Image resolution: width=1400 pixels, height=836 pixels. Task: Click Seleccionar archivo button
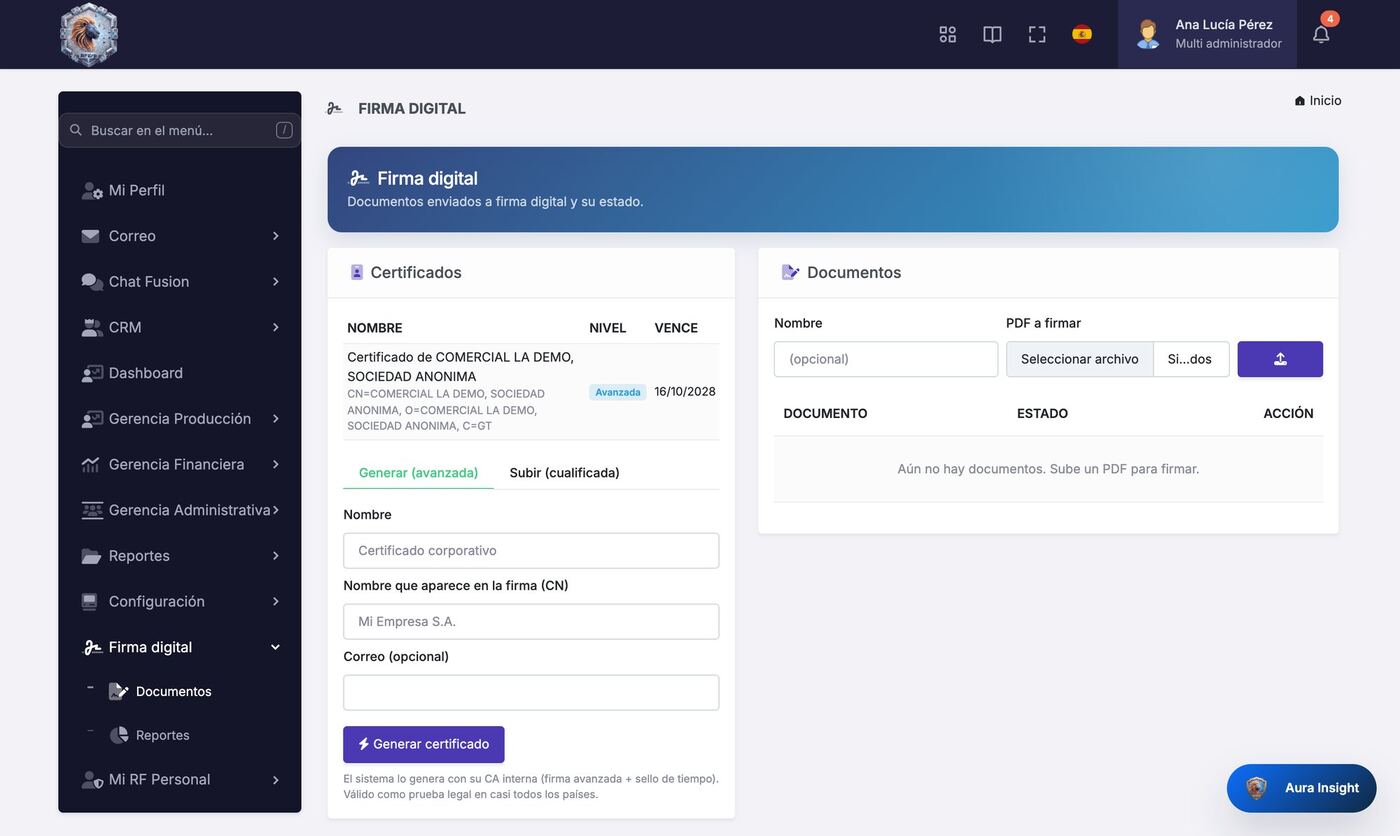(1080, 359)
